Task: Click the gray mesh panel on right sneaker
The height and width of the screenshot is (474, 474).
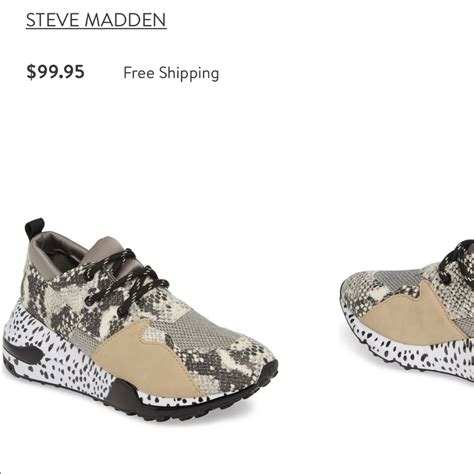Action: [400, 277]
